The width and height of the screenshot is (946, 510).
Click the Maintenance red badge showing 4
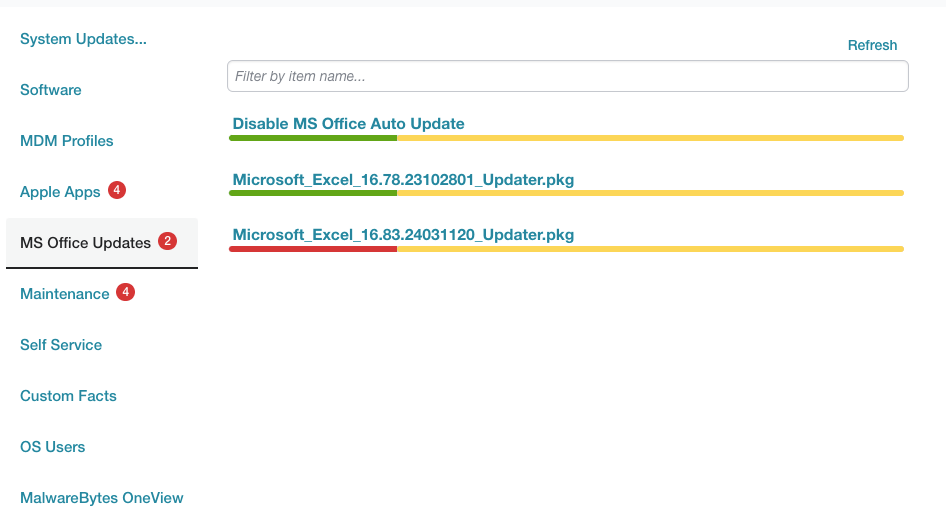(x=125, y=292)
